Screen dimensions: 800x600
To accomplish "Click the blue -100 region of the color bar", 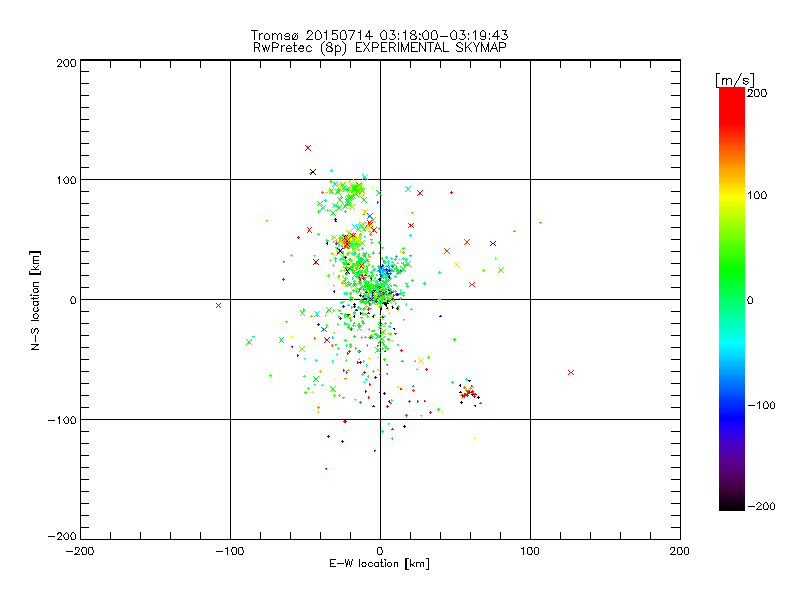I will tap(732, 405).
